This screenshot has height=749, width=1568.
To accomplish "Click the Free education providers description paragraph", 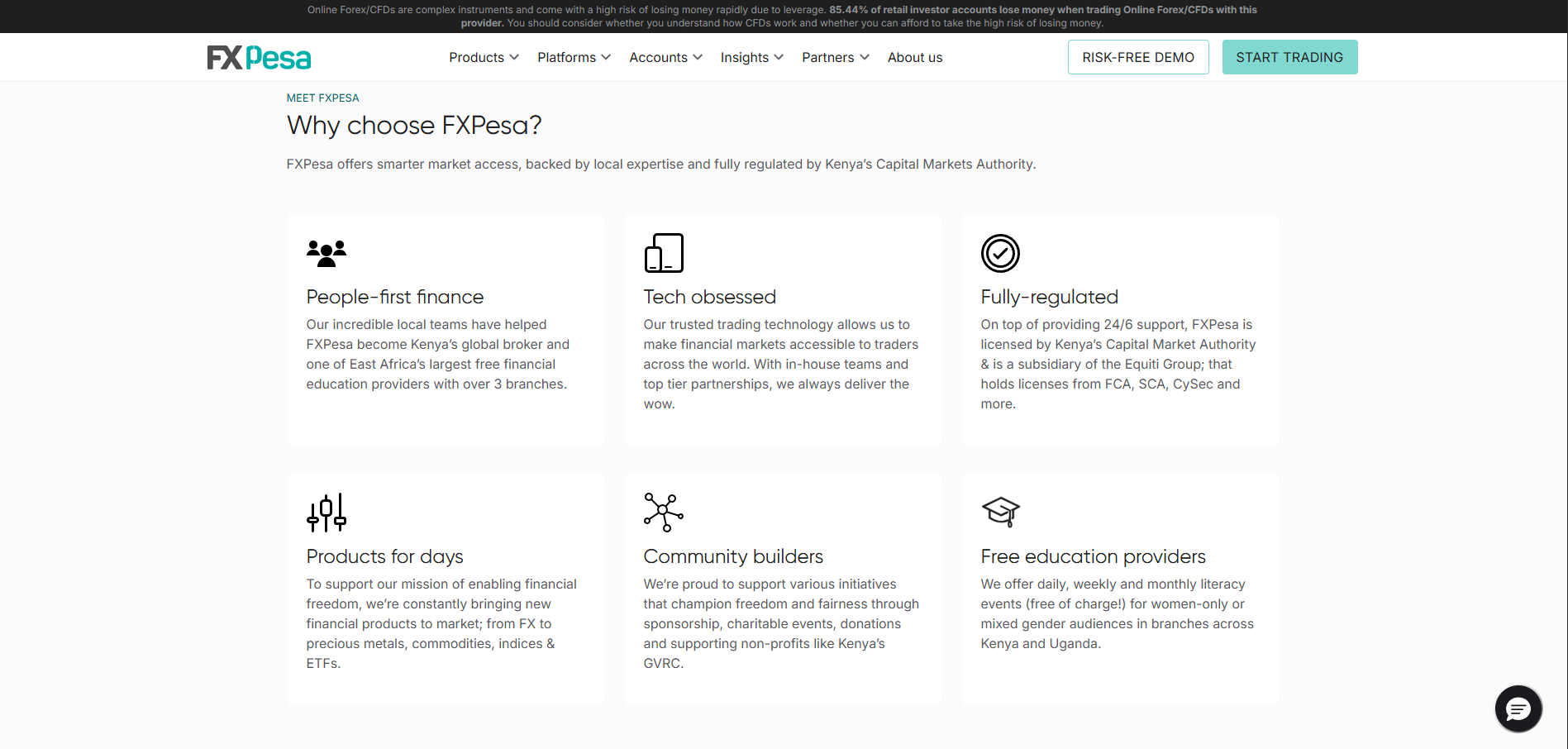I will [1118, 613].
